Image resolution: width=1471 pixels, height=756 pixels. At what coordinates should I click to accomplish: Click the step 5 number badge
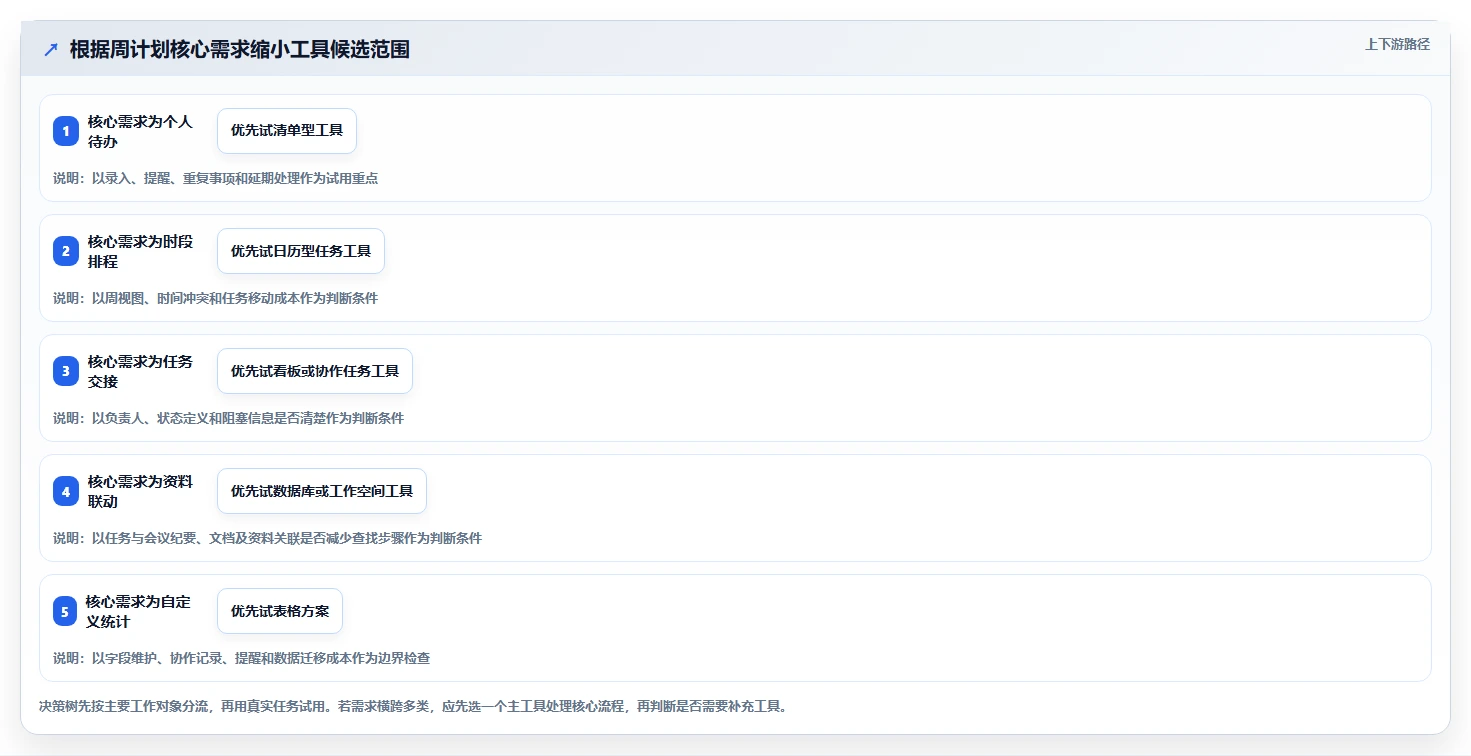[x=65, y=611]
